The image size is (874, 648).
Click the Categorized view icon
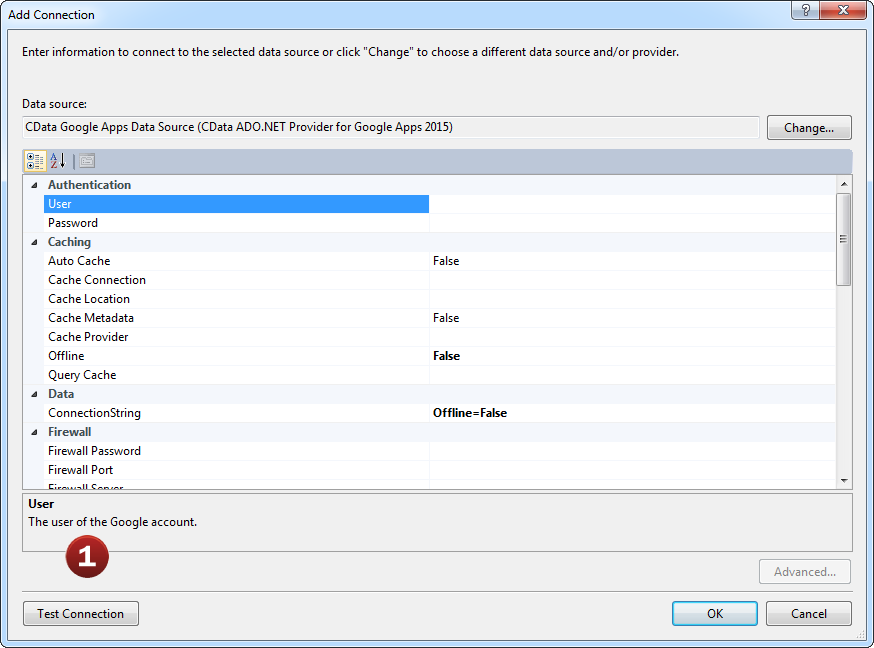click(x=35, y=161)
